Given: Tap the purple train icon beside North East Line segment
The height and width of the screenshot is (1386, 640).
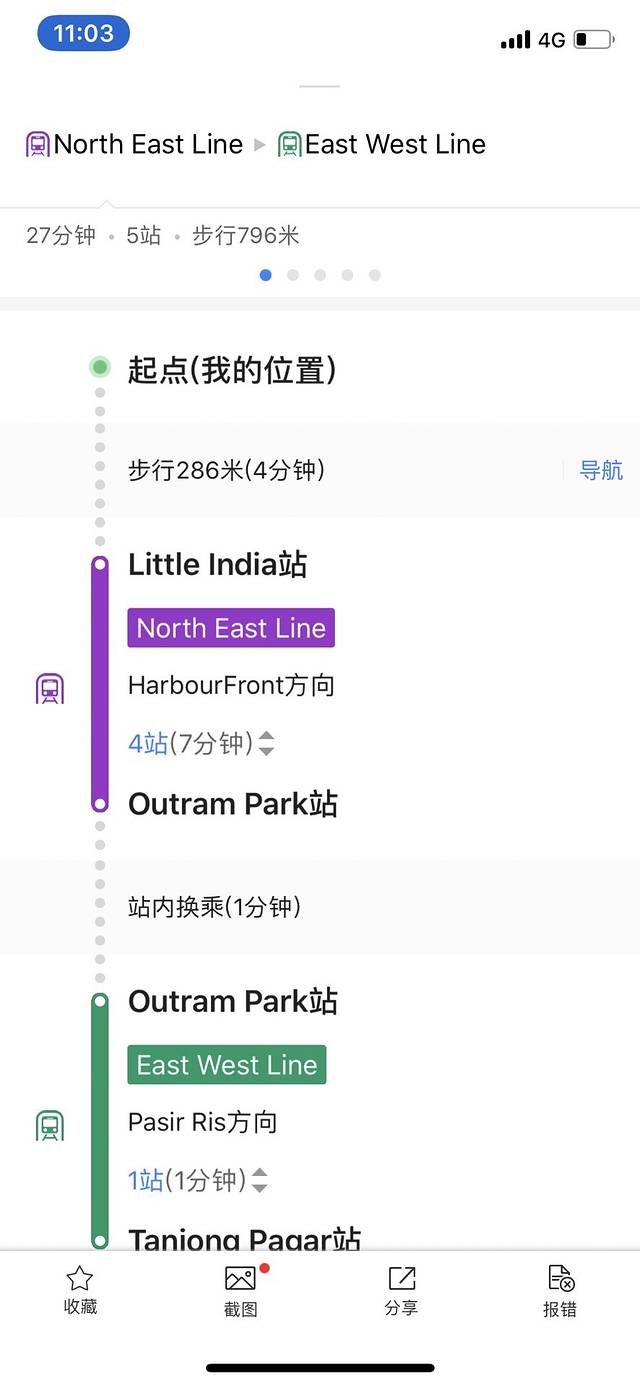Looking at the screenshot, I should 50,689.
